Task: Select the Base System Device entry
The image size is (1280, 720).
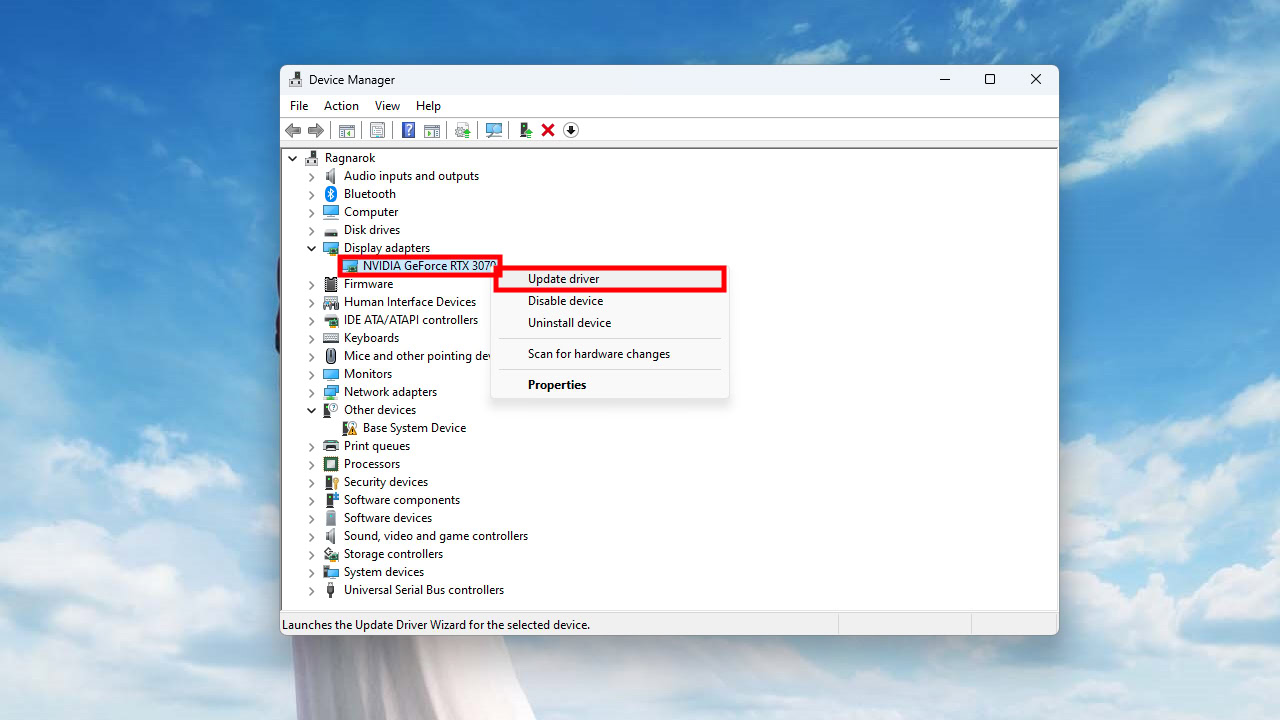Action: coord(414,428)
